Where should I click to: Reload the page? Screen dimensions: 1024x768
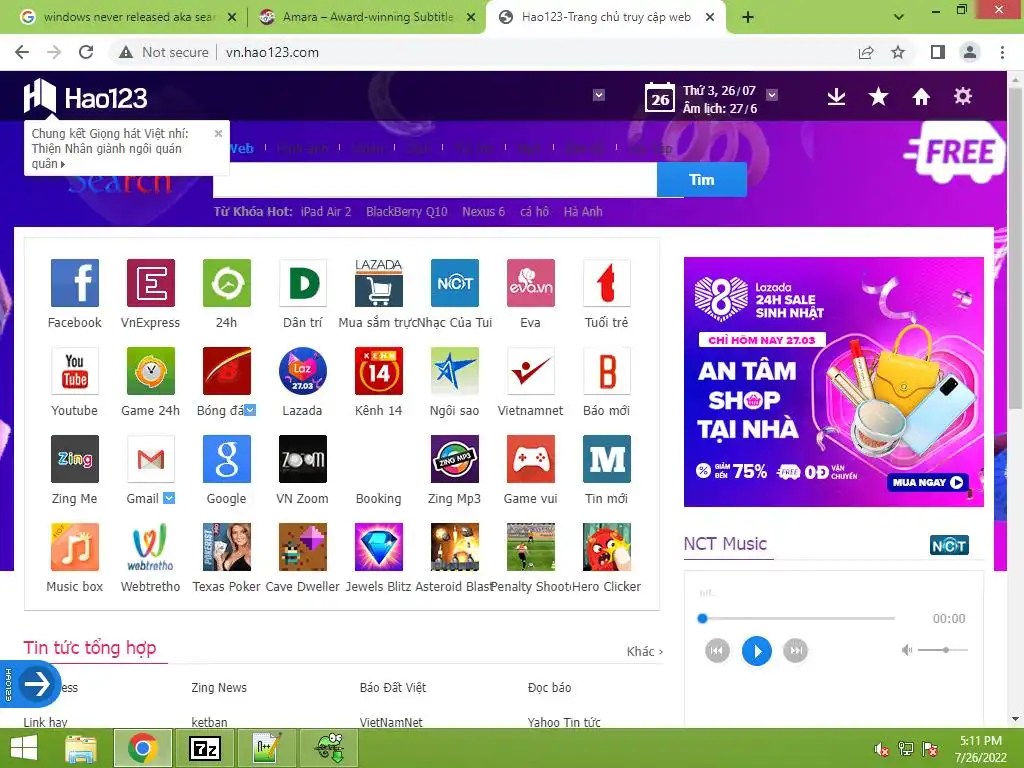(86, 52)
